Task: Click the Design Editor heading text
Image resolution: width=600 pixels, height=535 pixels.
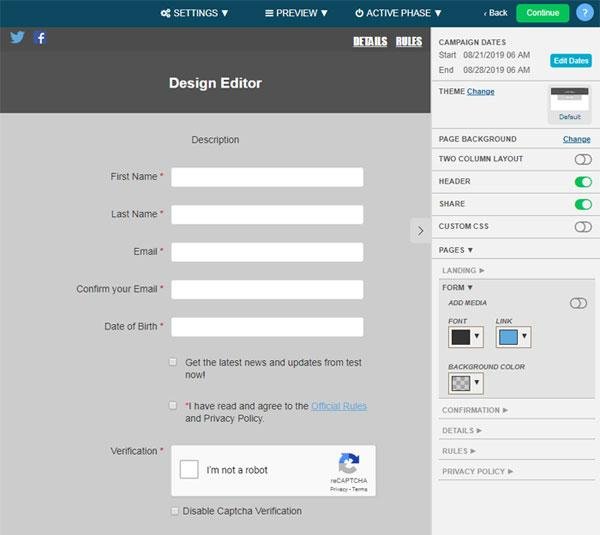Action: coord(215,83)
